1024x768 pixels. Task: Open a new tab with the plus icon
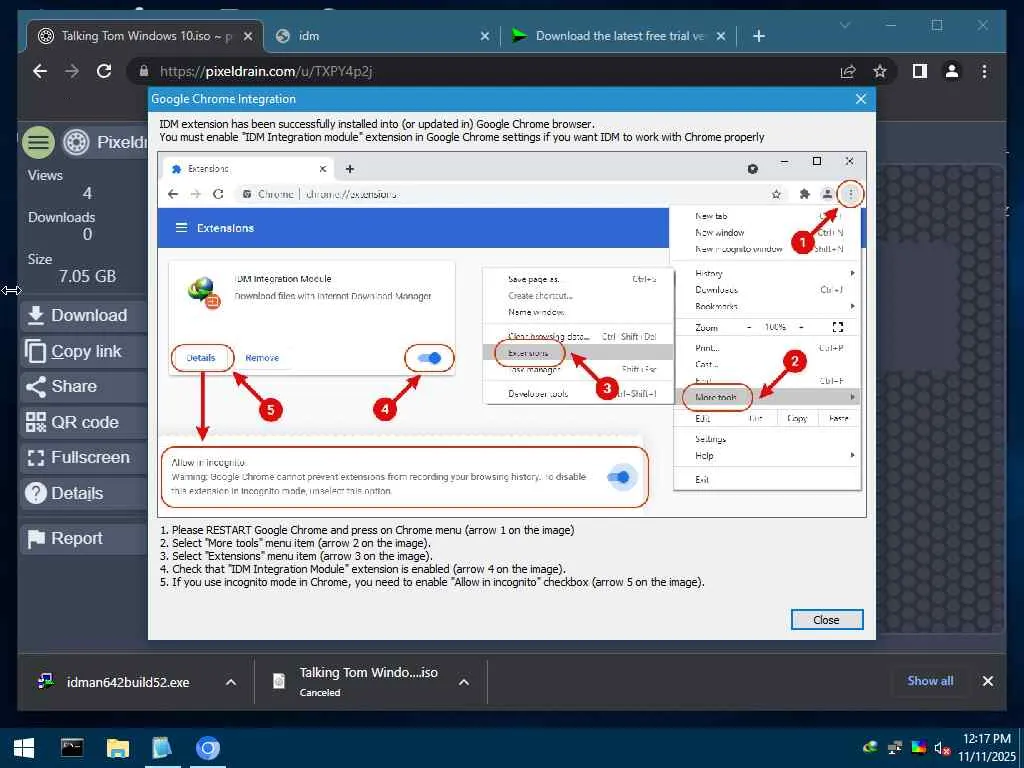click(x=758, y=36)
